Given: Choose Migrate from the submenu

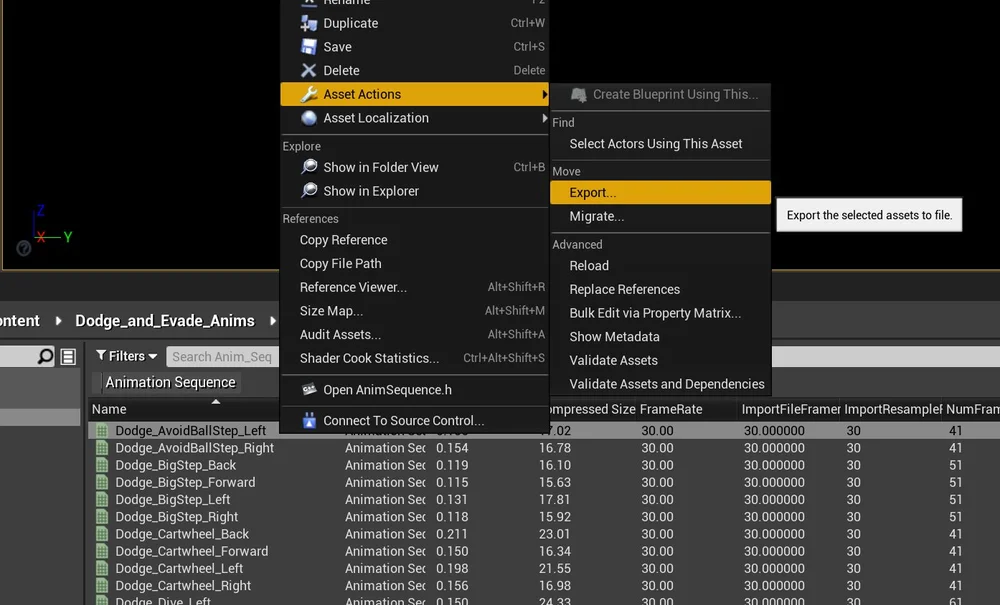Looking at the screenshot, I should pos(597,216).
